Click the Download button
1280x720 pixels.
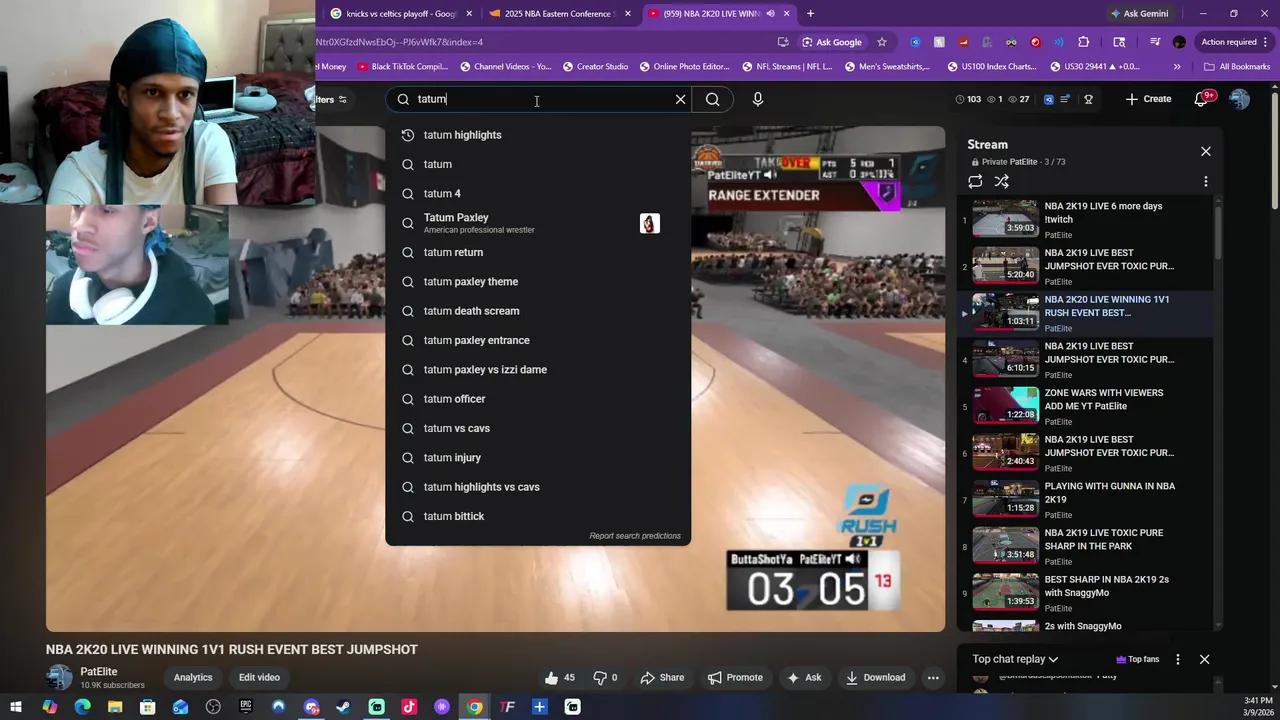[875, 677]
